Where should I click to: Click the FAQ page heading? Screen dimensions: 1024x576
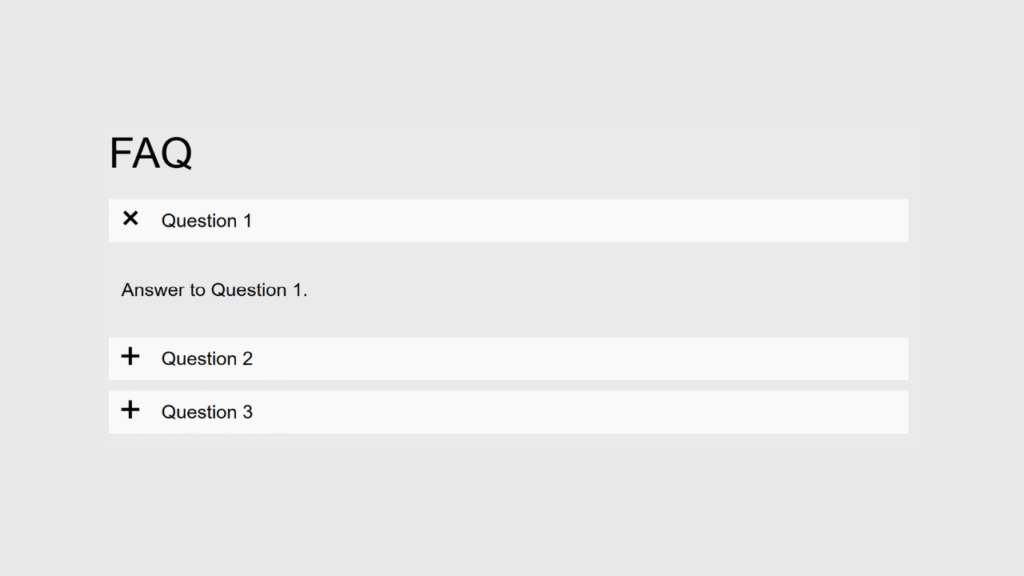click(x=150, y=152)
